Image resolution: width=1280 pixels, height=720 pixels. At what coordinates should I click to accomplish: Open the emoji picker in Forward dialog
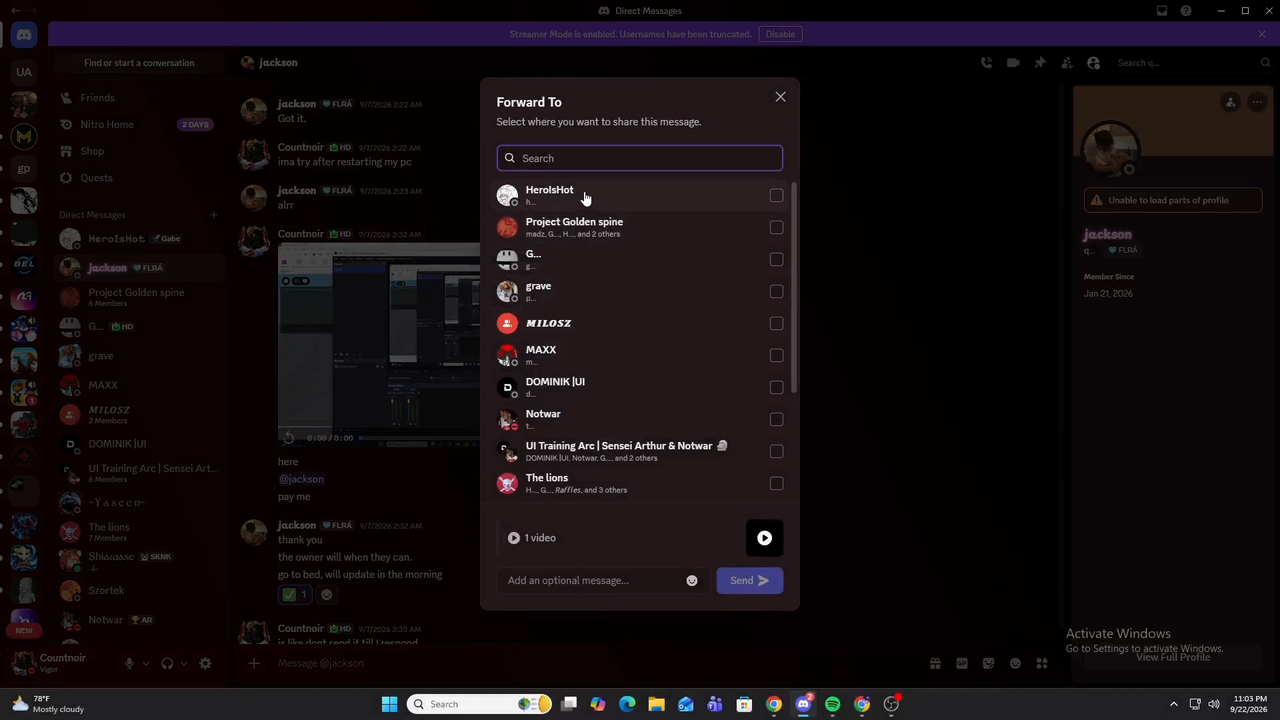(x=691, y=581)
